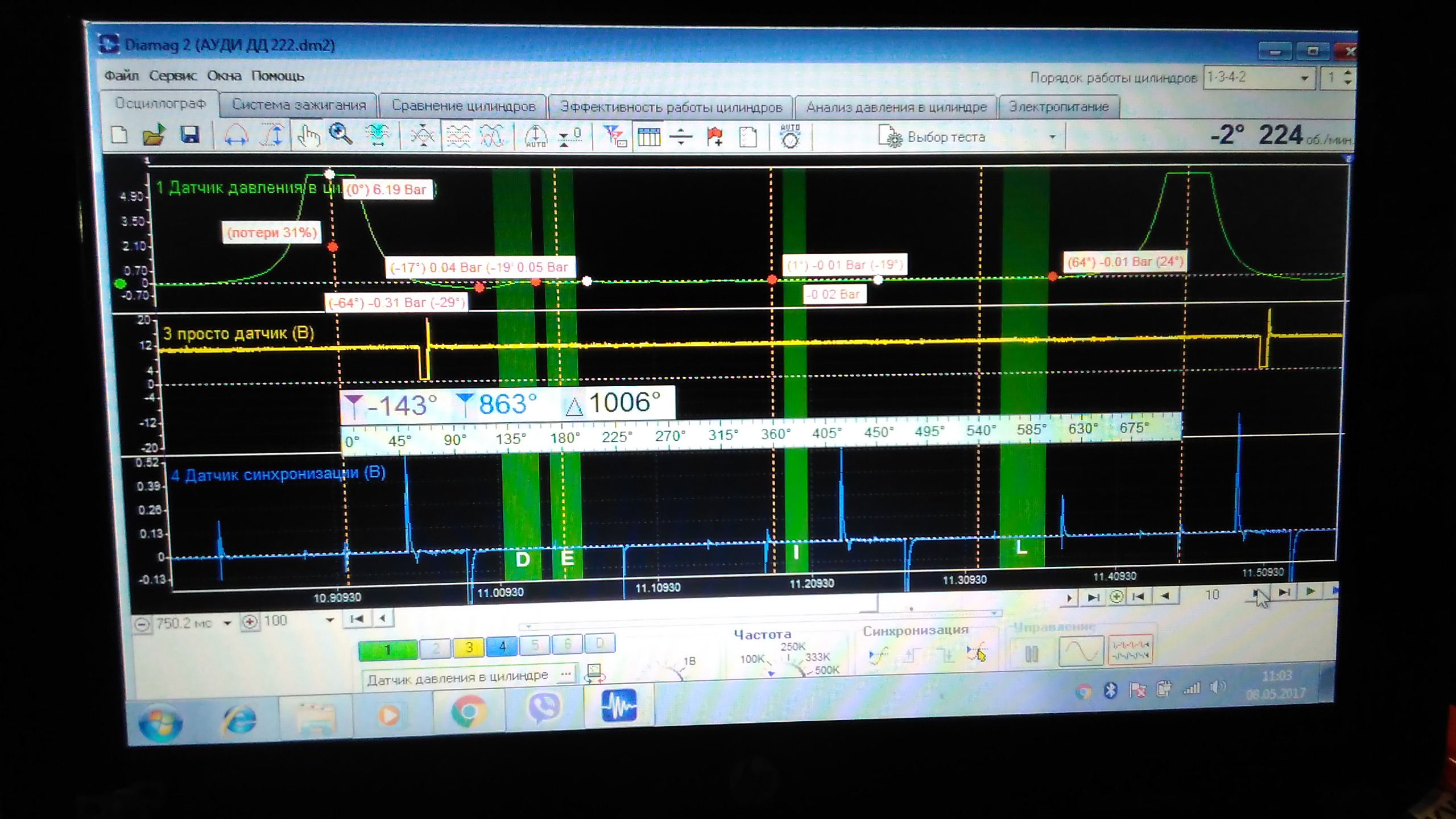
Task: Open the notes page icon
Action: pos(748,138)
